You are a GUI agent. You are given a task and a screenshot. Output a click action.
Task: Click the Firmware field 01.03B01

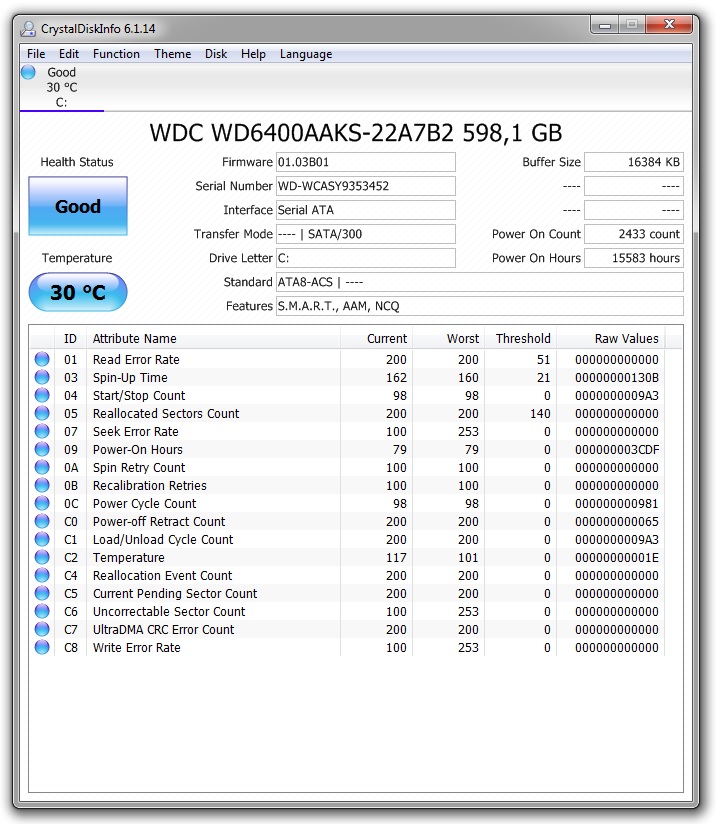click(x=366, y=162)
